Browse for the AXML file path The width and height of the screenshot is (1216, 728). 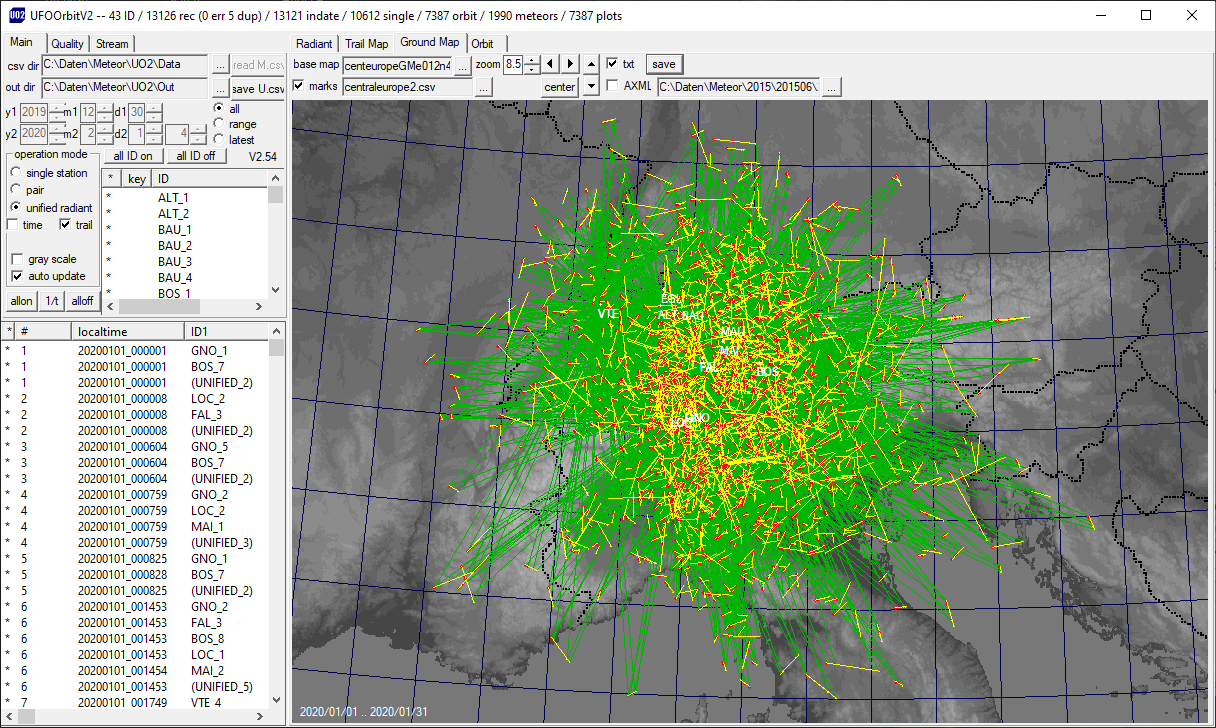(x=831, y=87)
